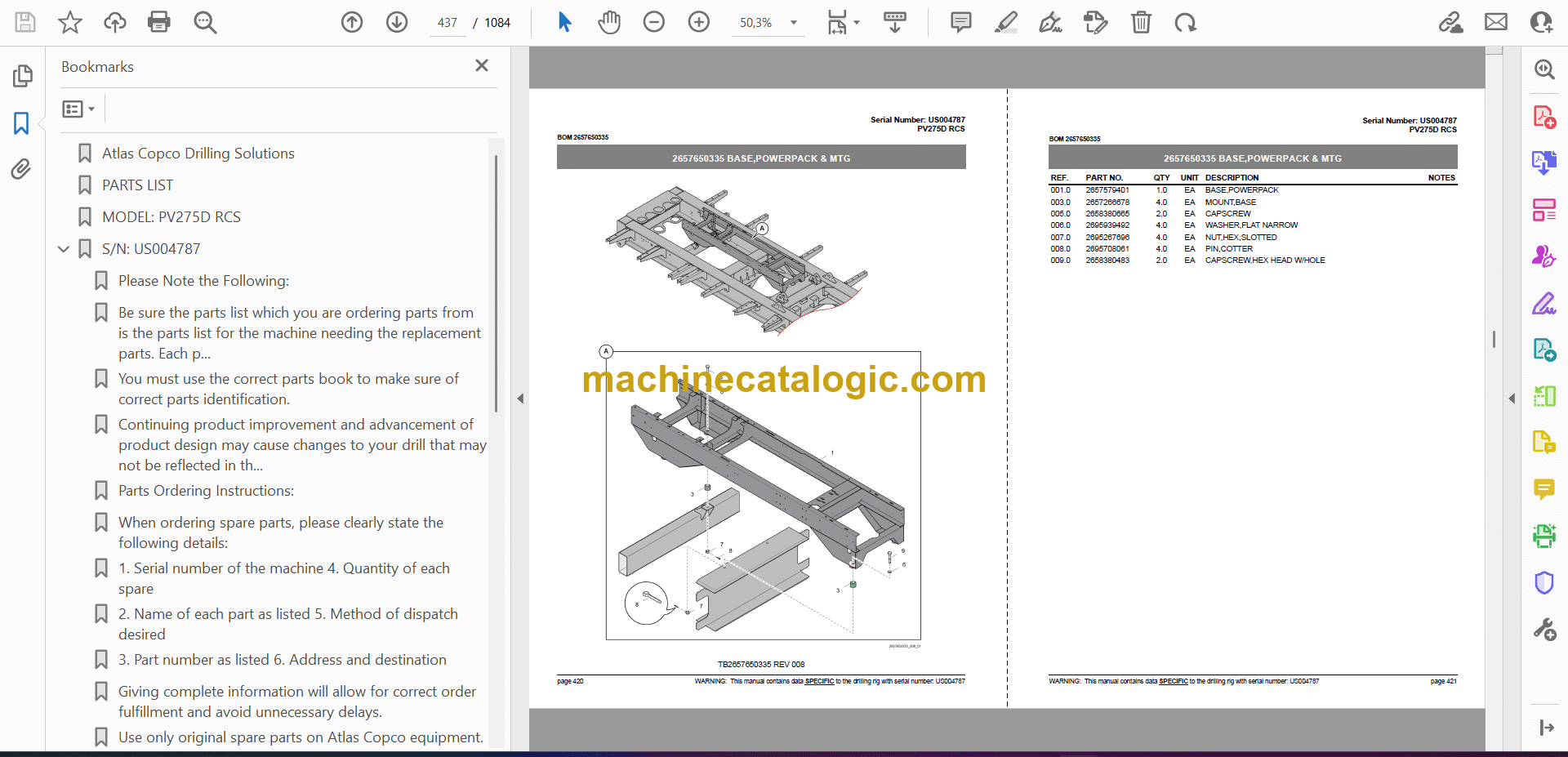Click the zoom out minus icon
Screen dimensions: 1568x757
653,22
